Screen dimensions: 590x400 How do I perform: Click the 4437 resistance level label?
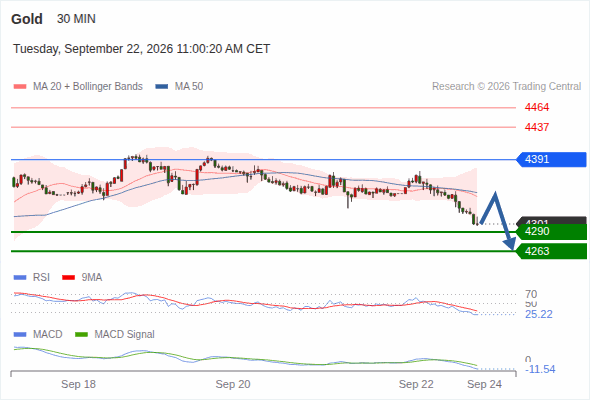[537, 127]
